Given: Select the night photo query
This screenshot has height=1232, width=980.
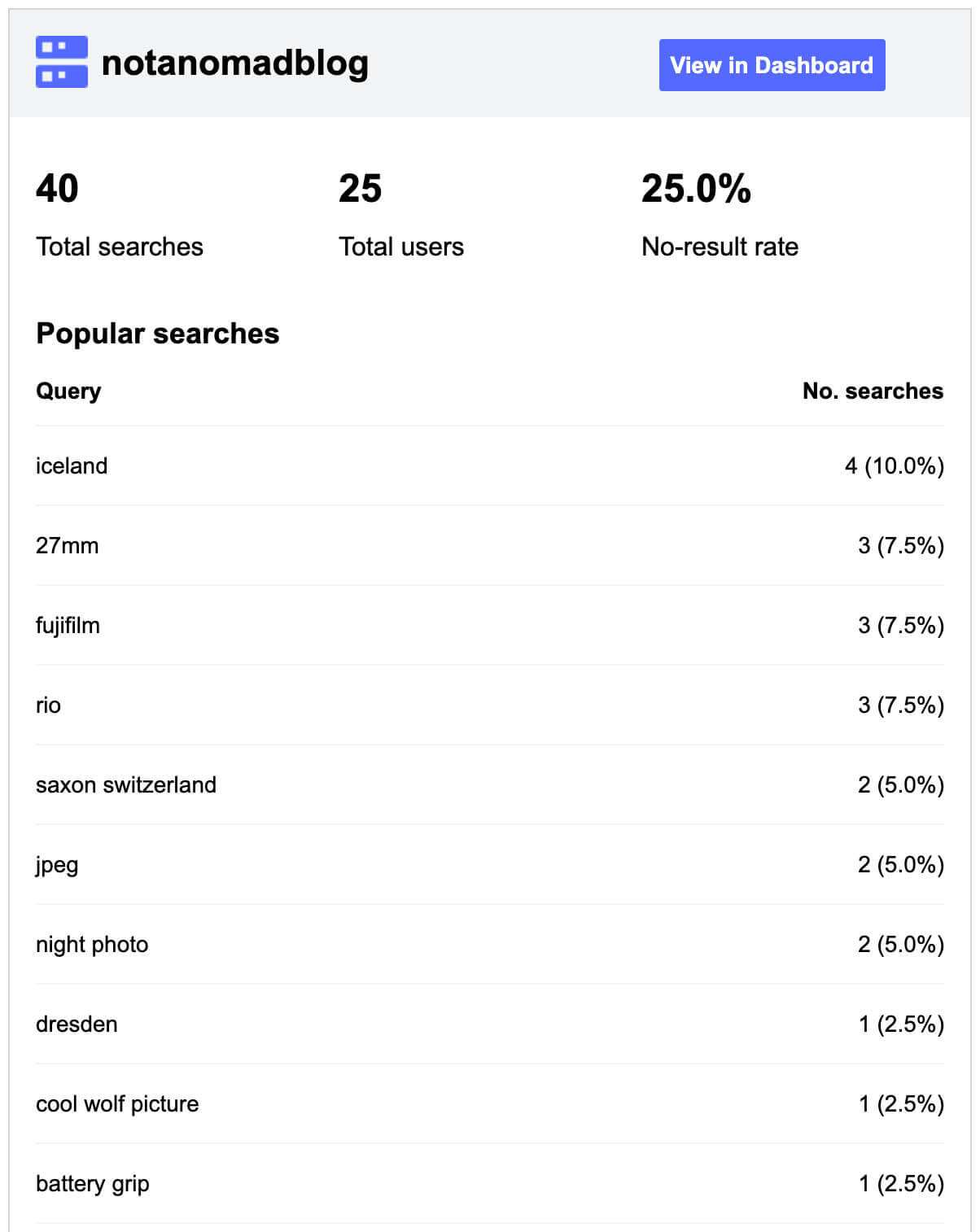Looking at the screenshot, I should coord(92,945).
